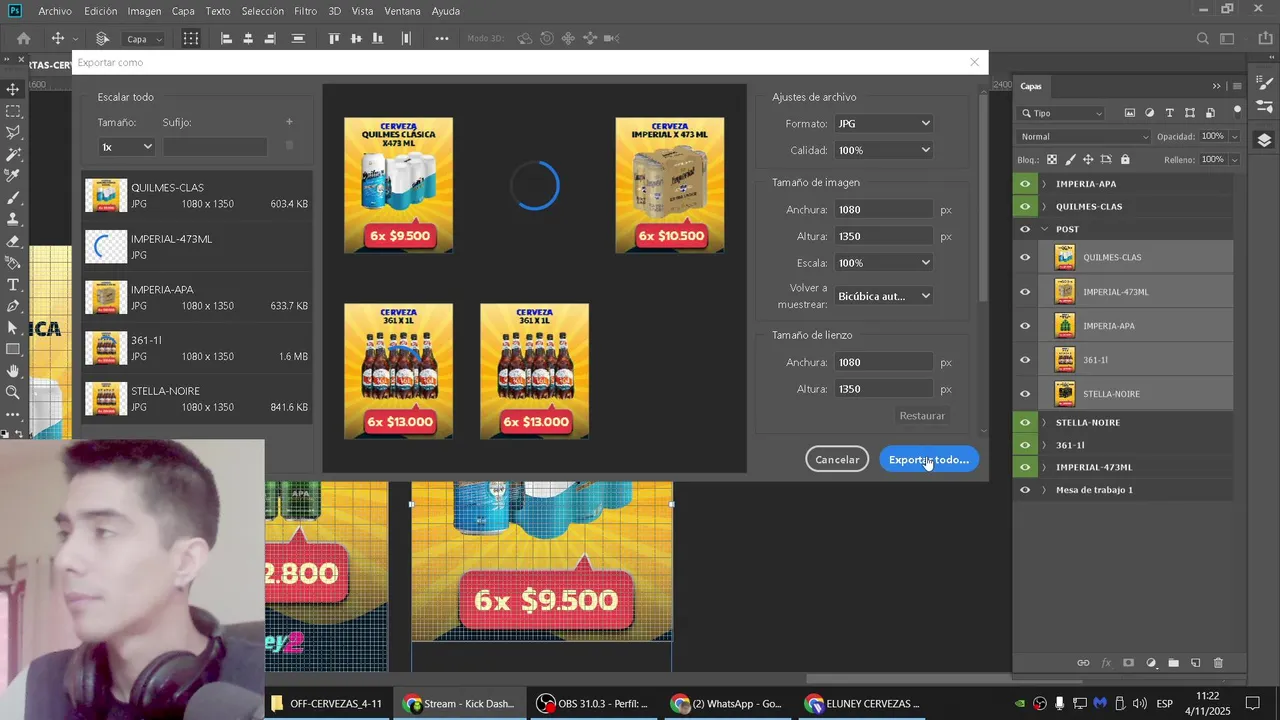Image resolution: width=1280 pixels, height=720 pixels.
Task: Switch to the Capas panel tab
Action: coord(1031,86)
